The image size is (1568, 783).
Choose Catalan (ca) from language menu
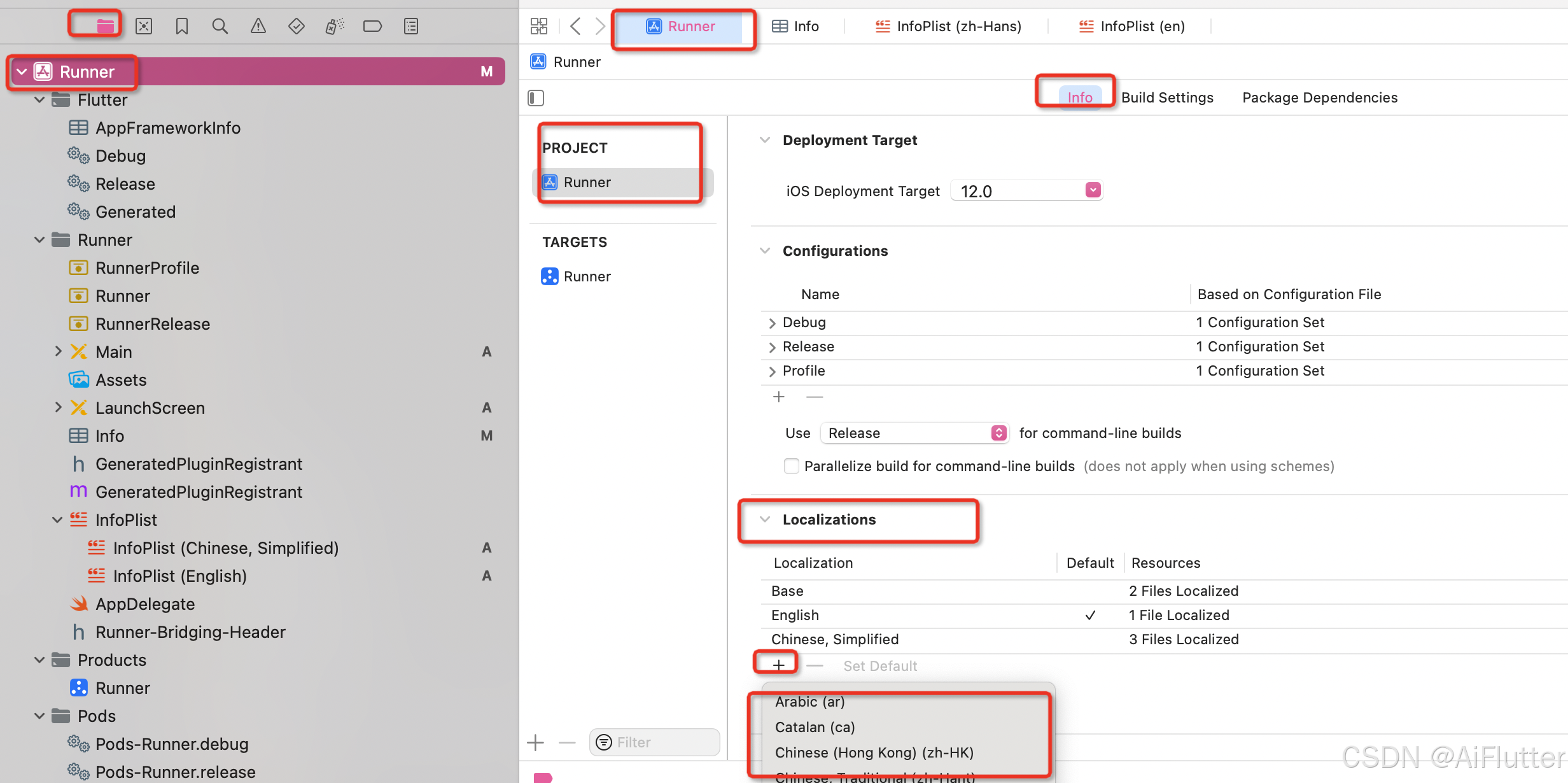[815, 727]
